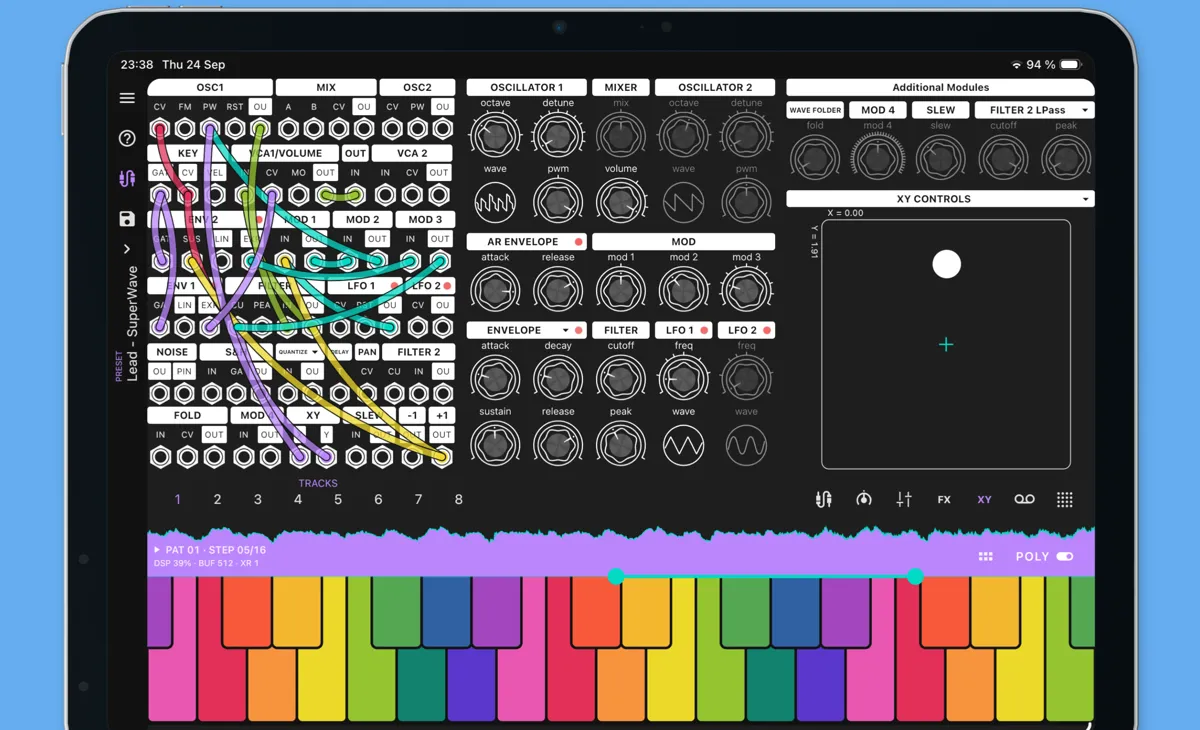Toggle the ENV 2 red dot in patch bay

[259, 220]
